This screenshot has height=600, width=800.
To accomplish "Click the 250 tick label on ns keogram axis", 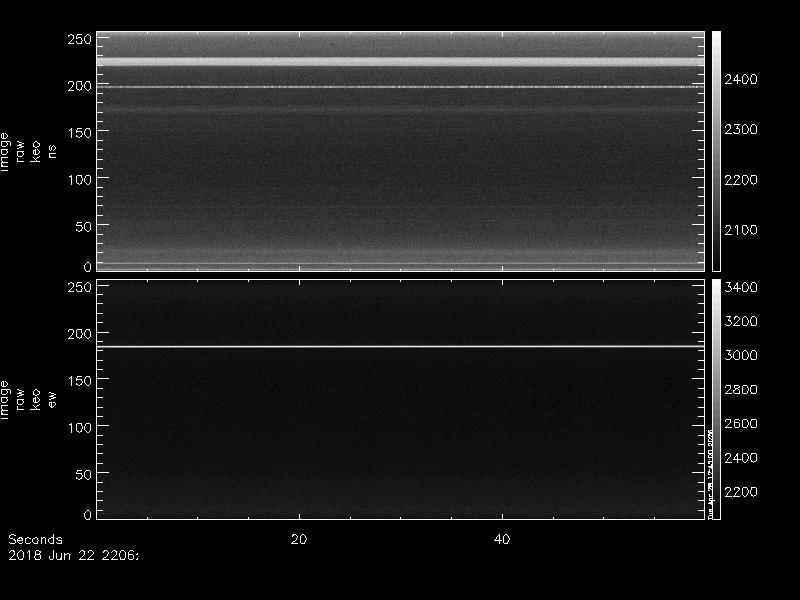I will [x=80, y=39].
